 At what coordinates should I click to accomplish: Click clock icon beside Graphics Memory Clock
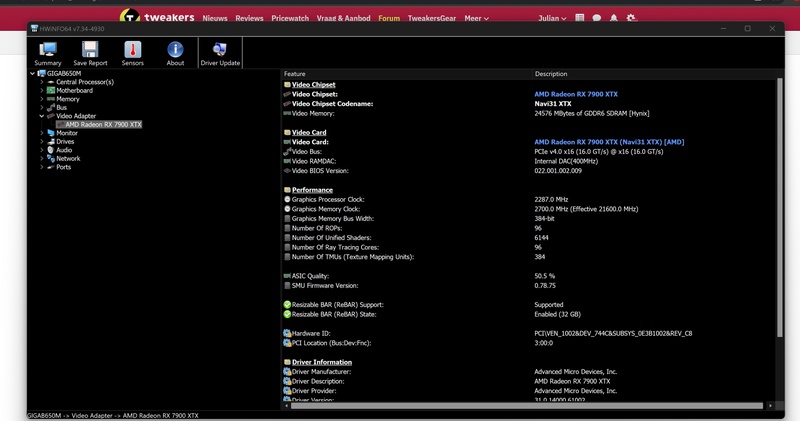[287, 209]
